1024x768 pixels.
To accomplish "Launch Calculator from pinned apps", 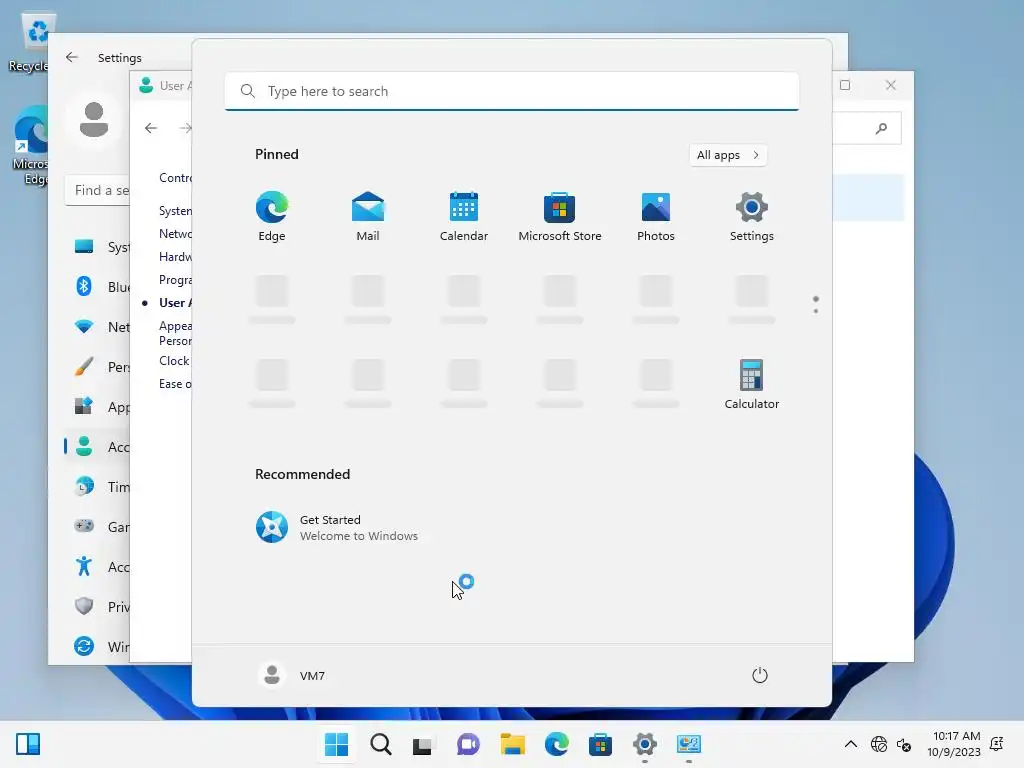I will click(x=752, y=384).
